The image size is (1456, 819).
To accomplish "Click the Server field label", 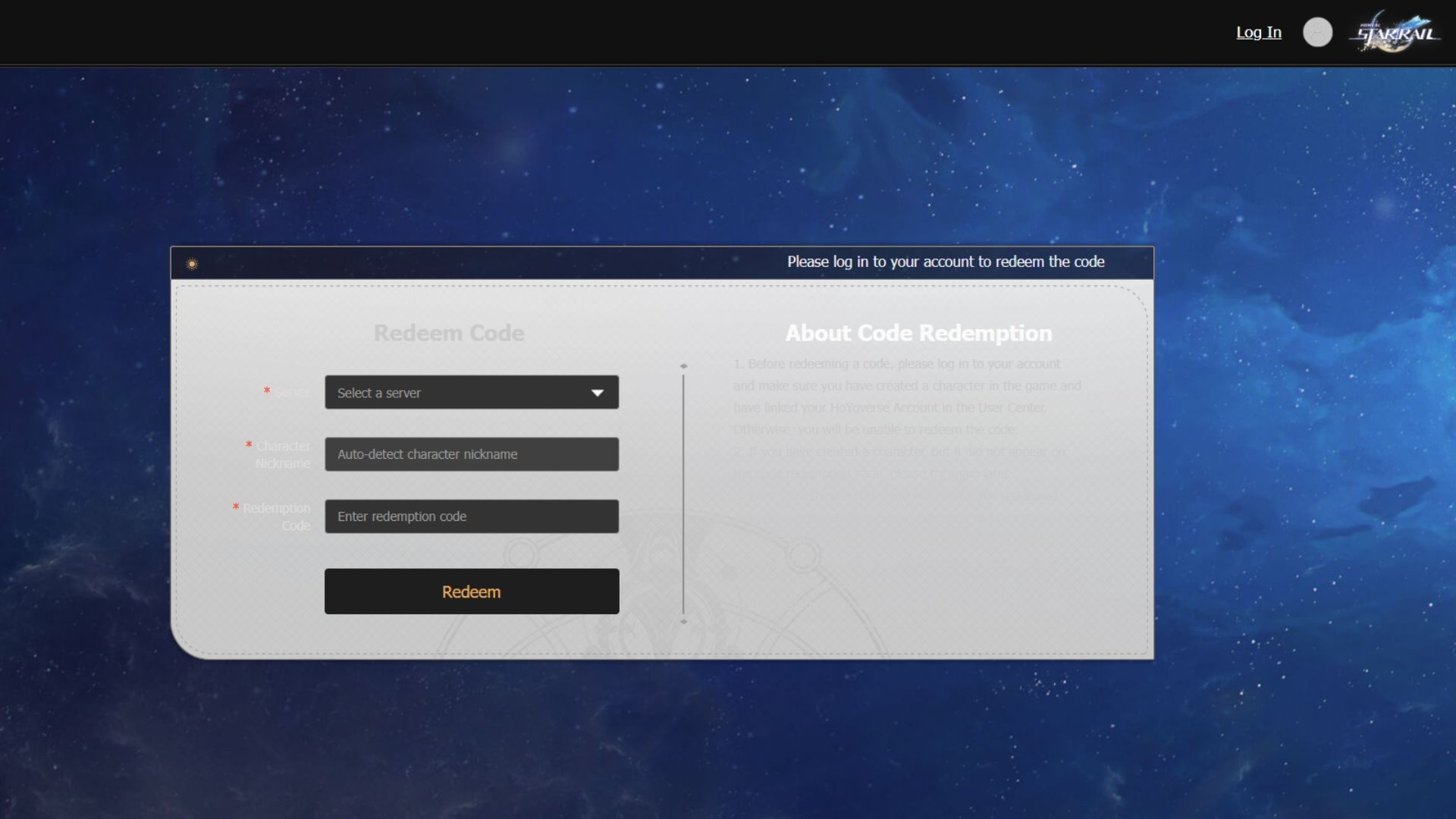I will pos(290,392).
